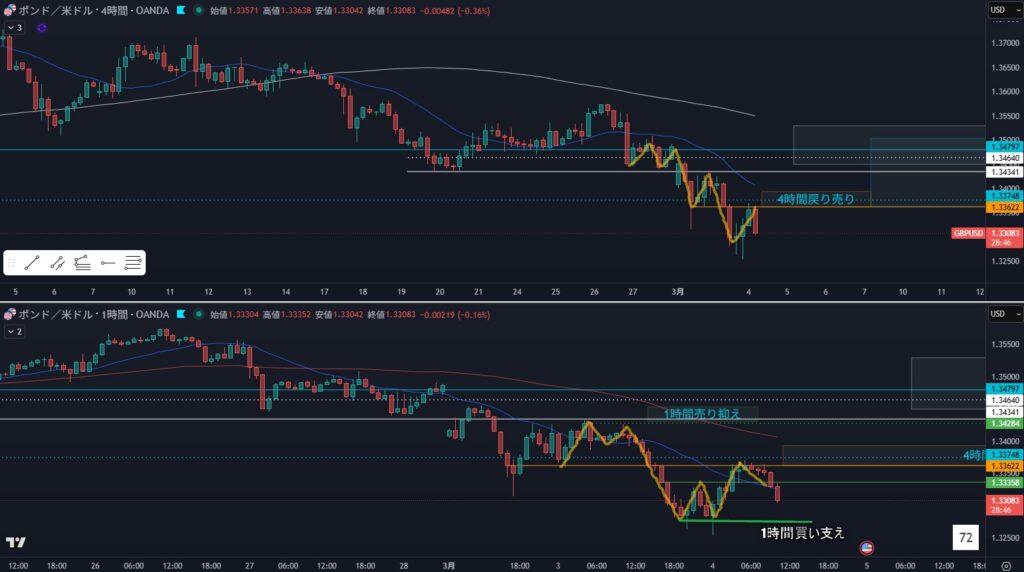
Task: Open the US economic event flag marker
Action: (866, 548)
